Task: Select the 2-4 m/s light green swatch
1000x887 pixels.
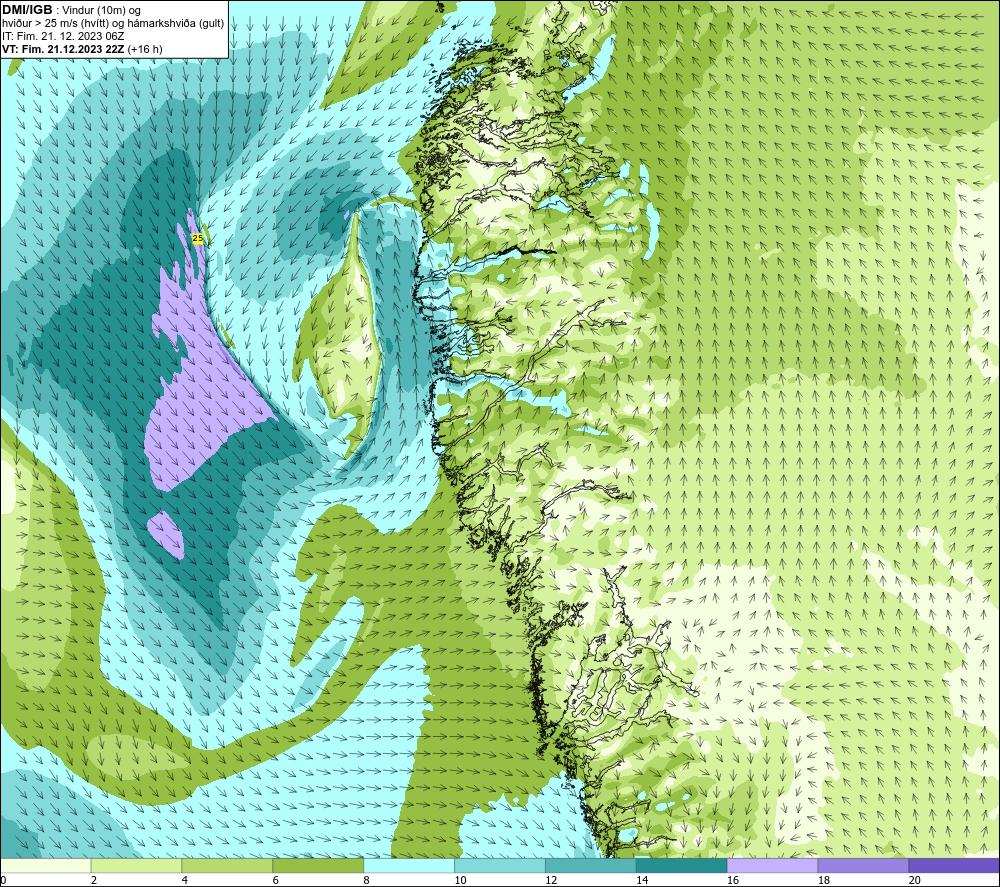Action: click(136, 865)
